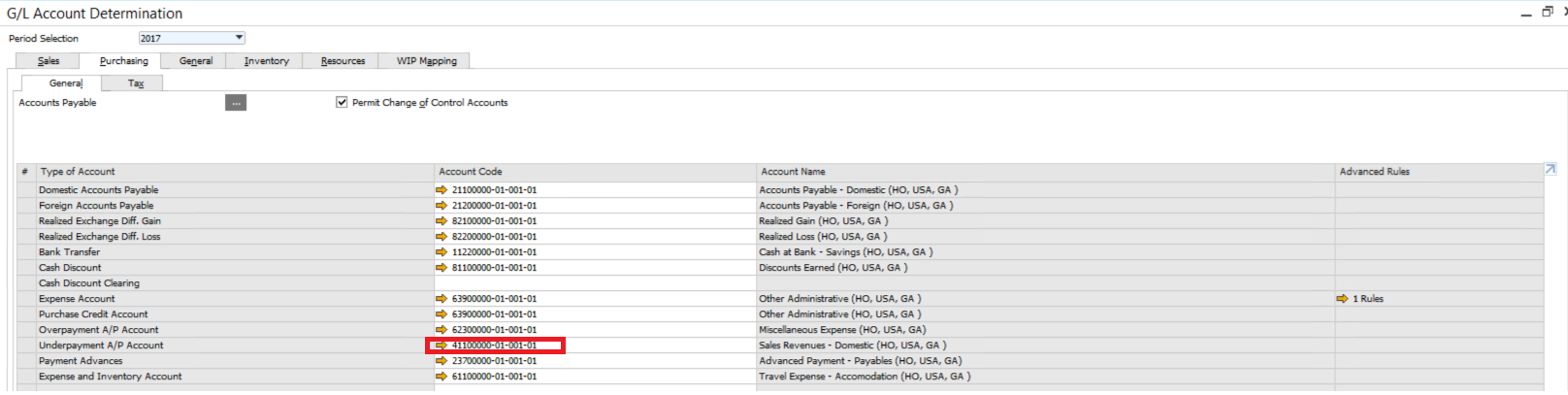The image size is (1568, 395).
Task: Click the 1 Rules advanced rules arrow
Action: (x=1342, y=299)
